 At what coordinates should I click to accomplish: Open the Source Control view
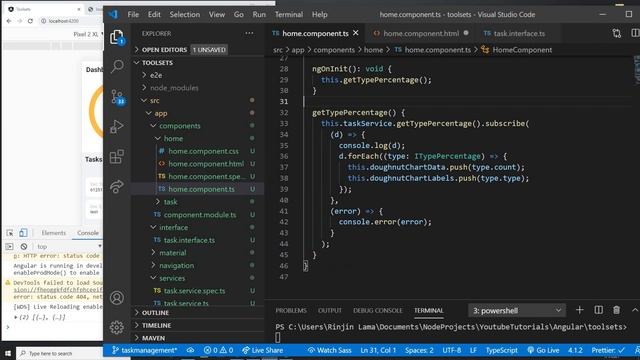117,97
